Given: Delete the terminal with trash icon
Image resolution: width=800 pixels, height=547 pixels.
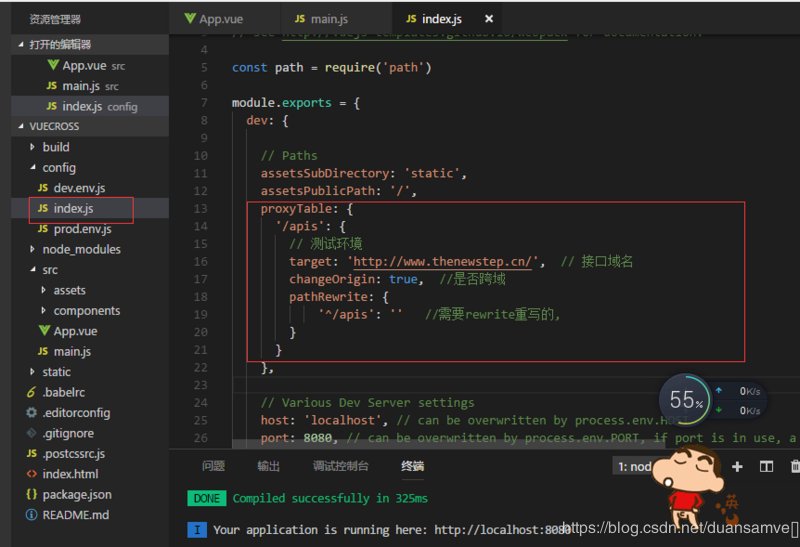Looking at the screenshot, I should (795, 466).
